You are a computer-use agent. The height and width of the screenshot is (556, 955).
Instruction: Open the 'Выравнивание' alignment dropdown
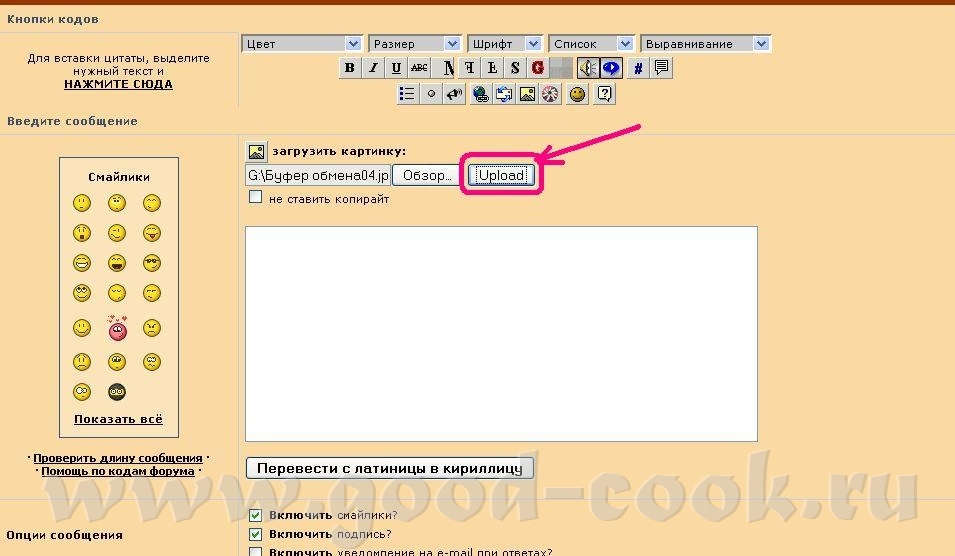click(x=705, y=44)
